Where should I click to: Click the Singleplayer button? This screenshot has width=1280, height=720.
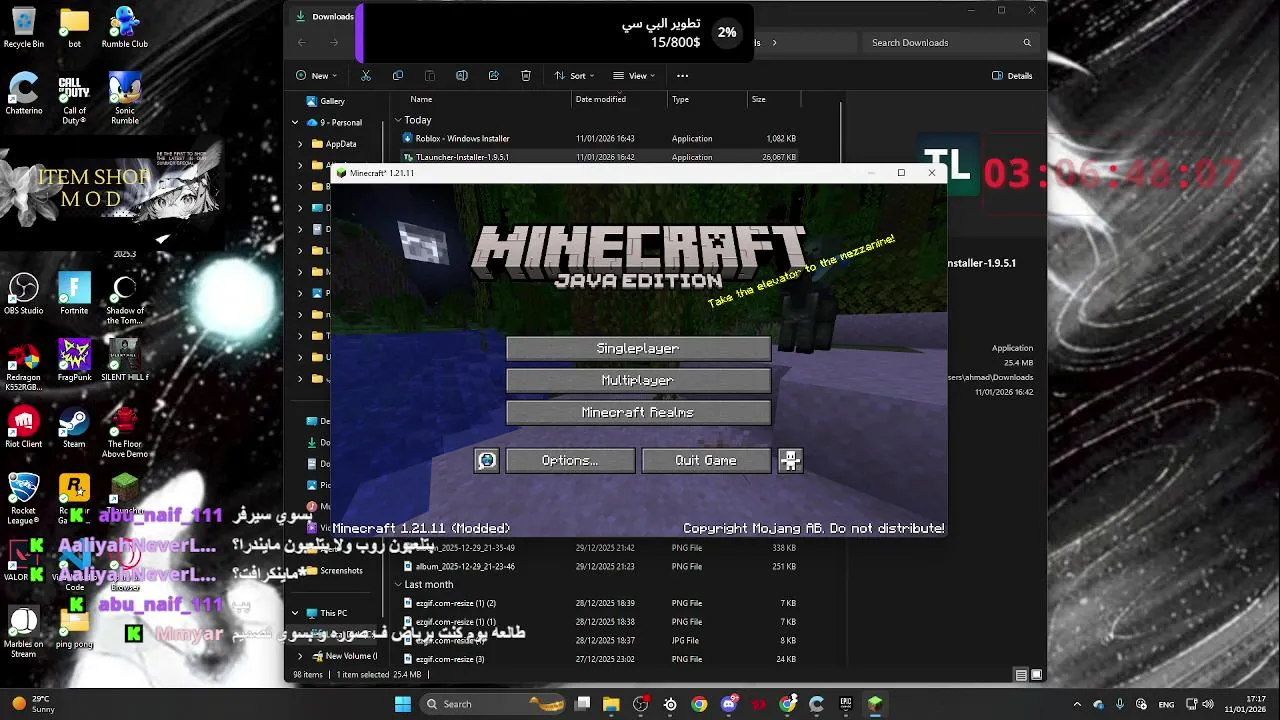[638, 348]
